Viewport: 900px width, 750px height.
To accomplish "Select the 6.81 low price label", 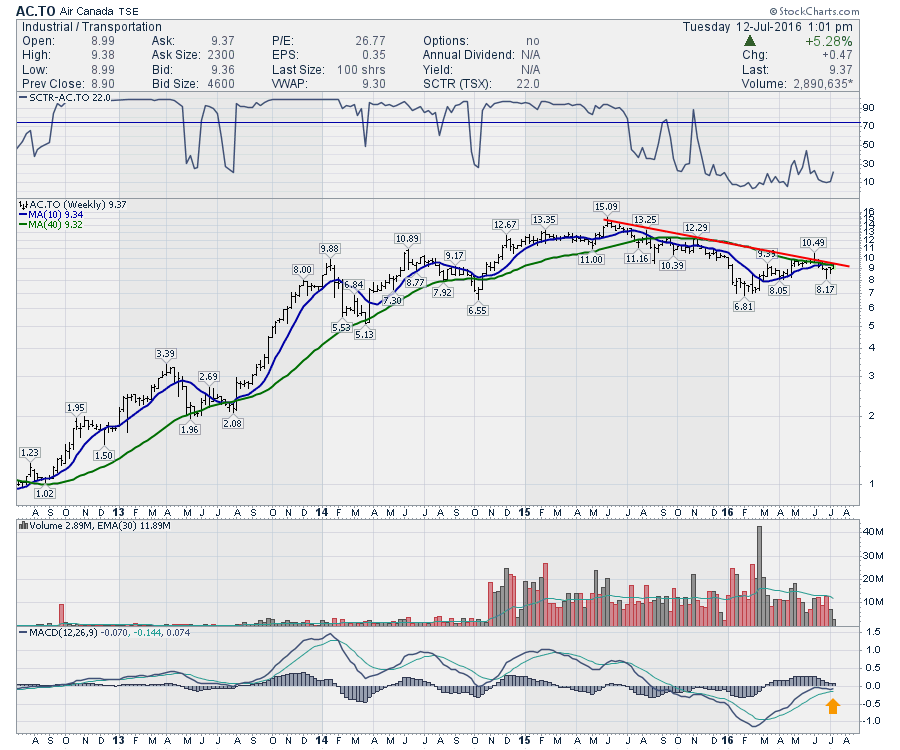I will point(743,306).
